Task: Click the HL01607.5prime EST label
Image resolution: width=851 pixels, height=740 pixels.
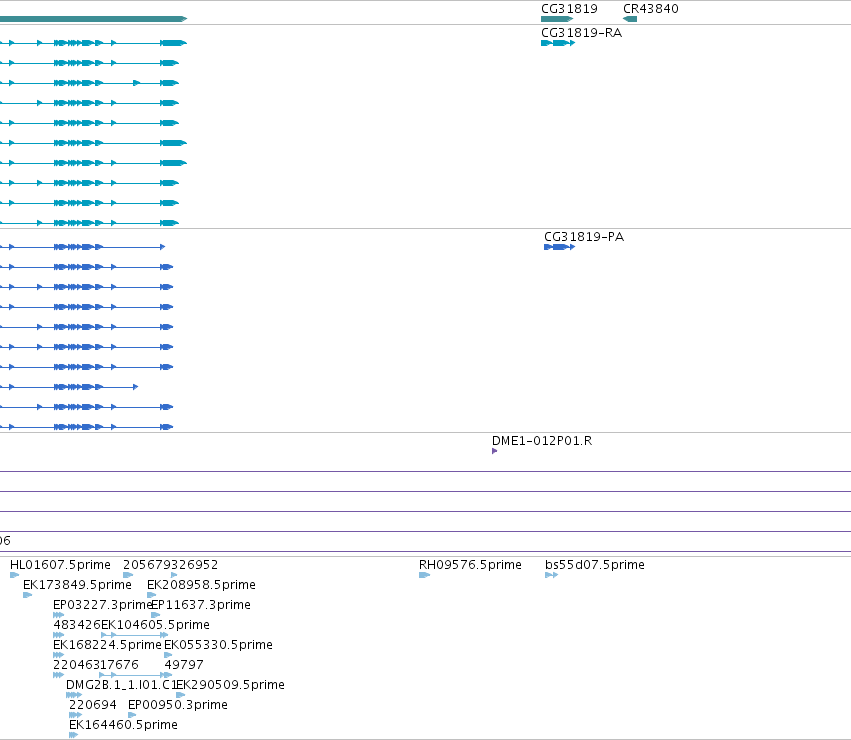Action: [60, 565]
